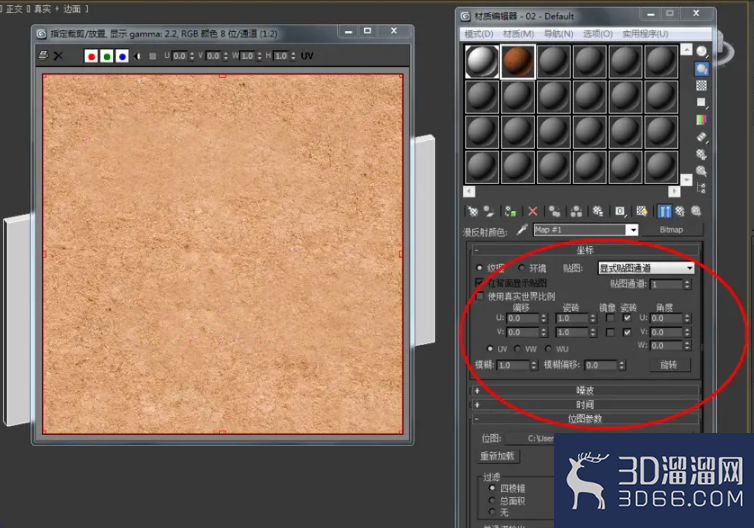Expand the 时间 rollout
Image resolution: width=754 pixels, height=528 pixels.
coord(585,404)
